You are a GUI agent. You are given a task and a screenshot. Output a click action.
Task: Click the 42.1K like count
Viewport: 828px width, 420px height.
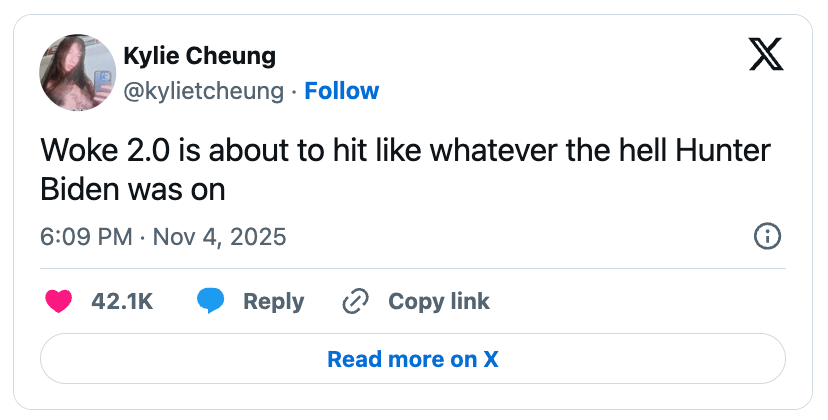(x=122, y=301)
